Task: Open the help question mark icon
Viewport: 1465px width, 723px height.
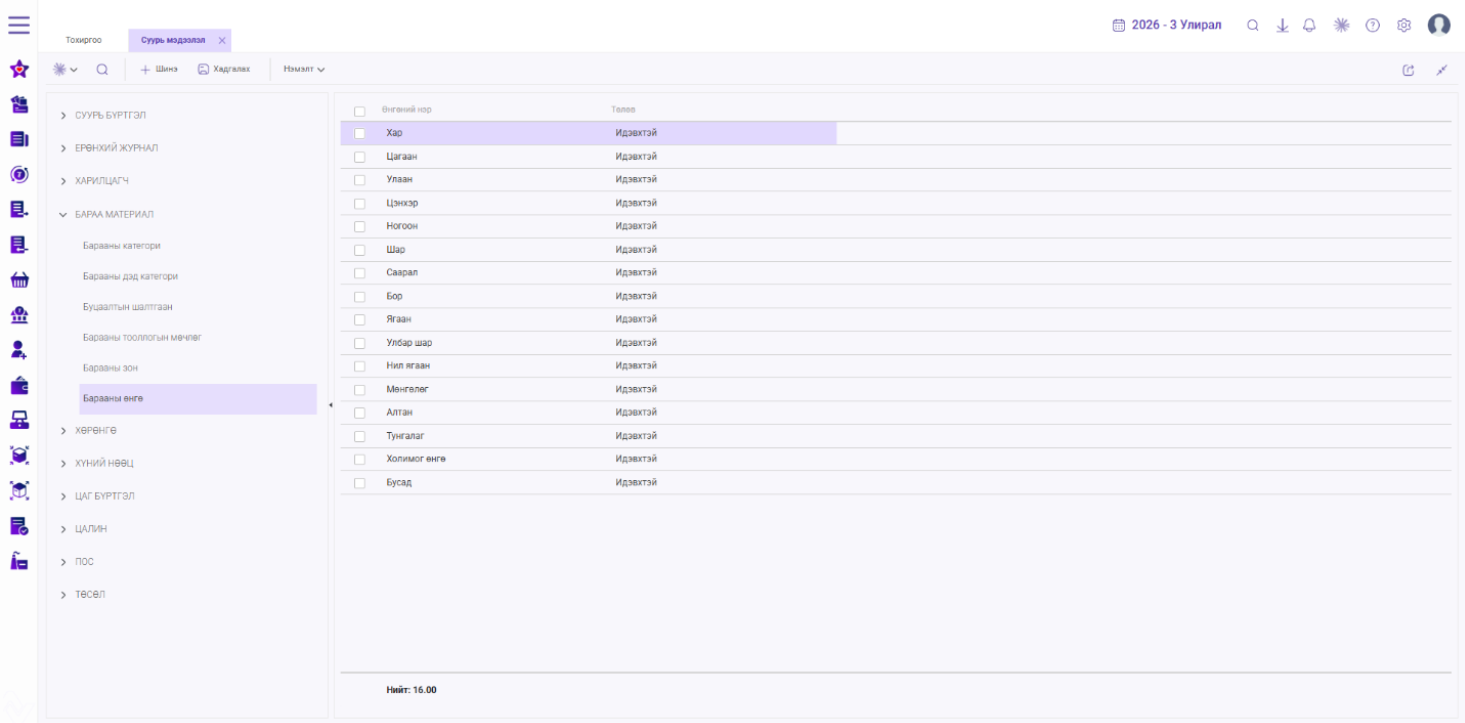Action: click(1373, 26)
